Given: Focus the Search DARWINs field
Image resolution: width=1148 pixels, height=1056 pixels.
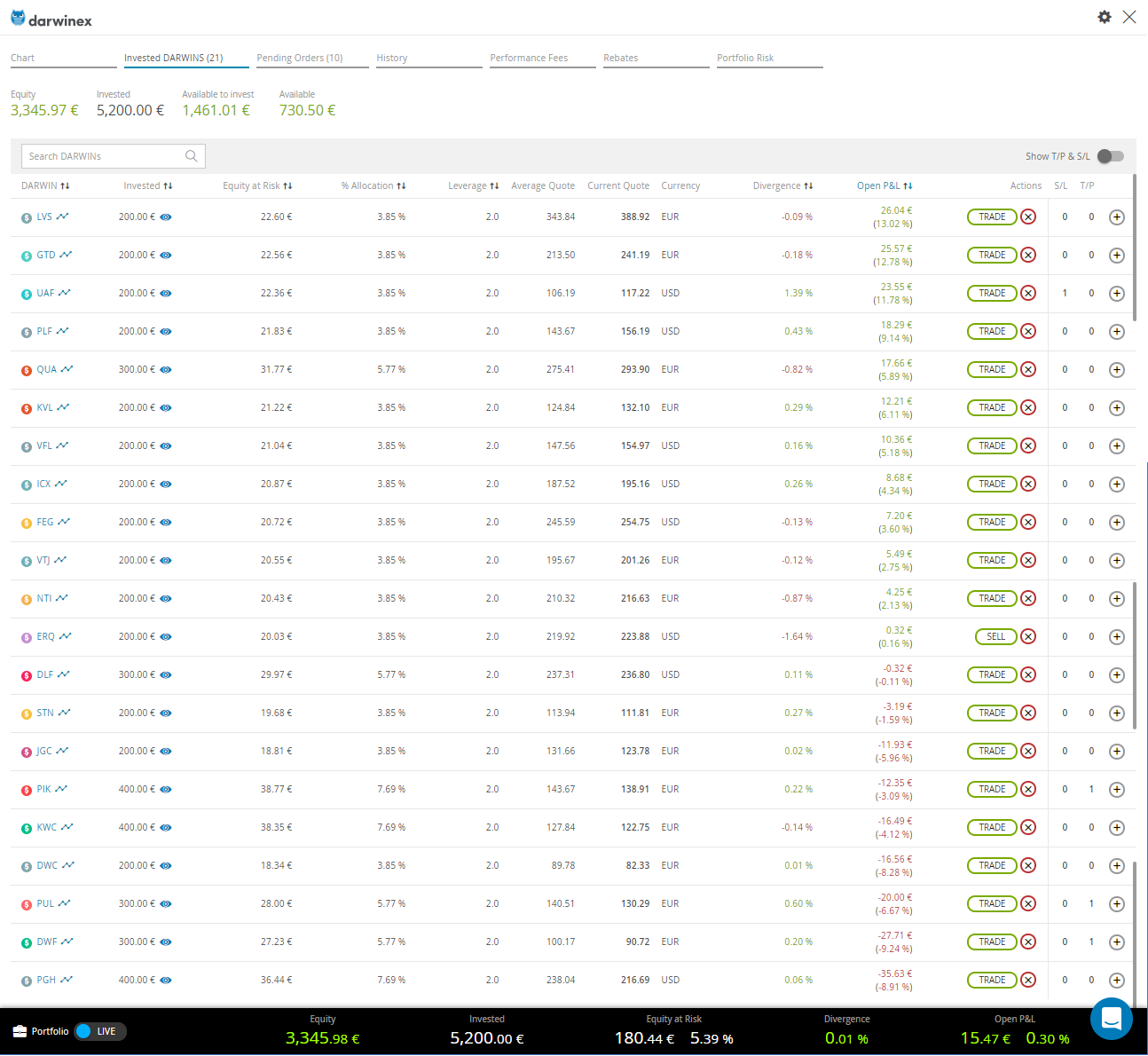Looking at the screenshot, I should coord(114,156).
